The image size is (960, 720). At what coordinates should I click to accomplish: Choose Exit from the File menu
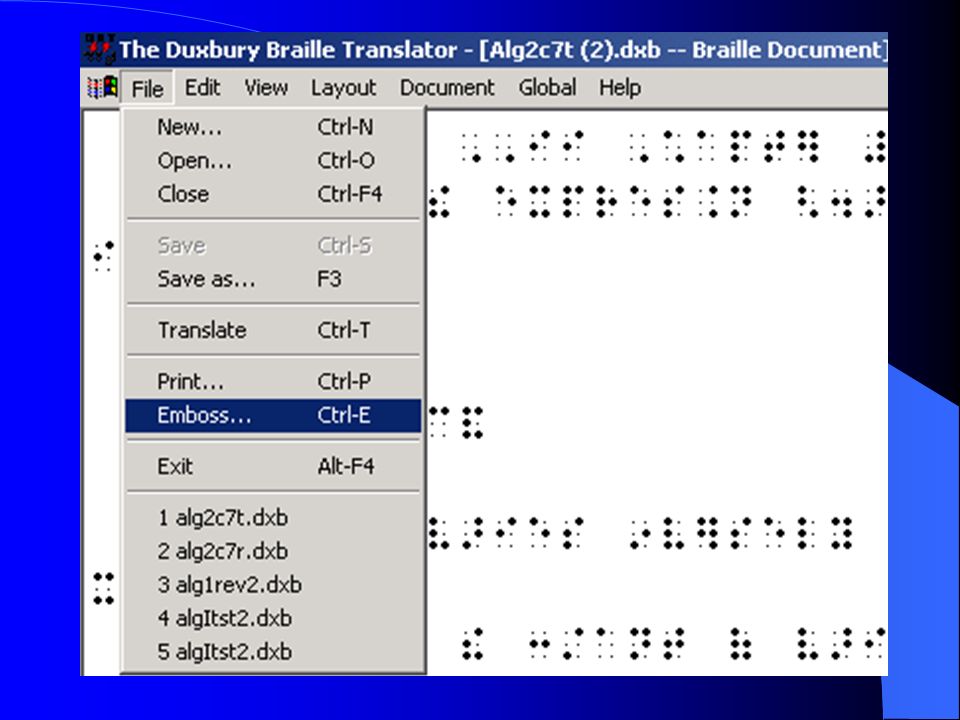(273, 467)
